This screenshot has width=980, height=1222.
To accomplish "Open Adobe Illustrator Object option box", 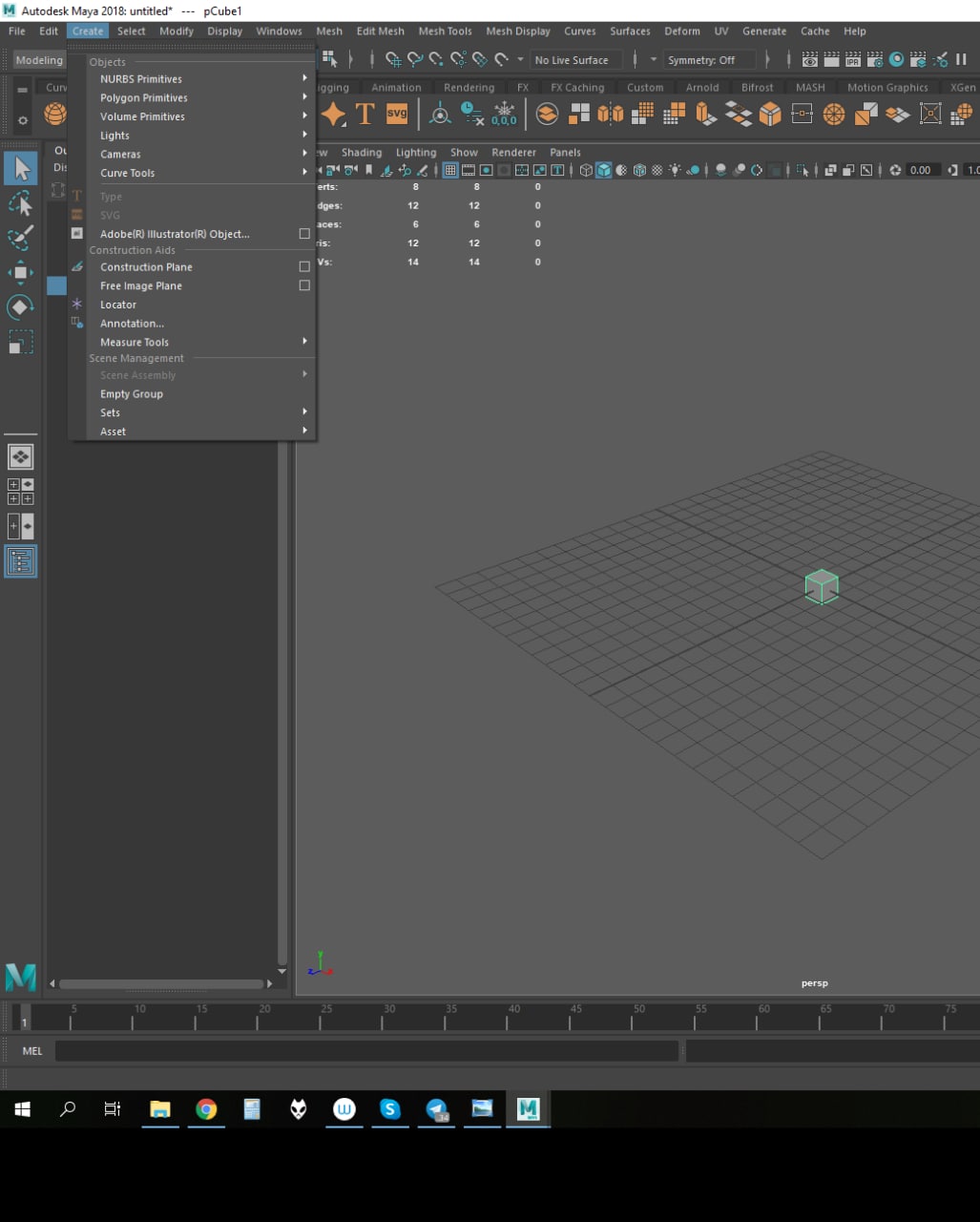I will point(304,234).
